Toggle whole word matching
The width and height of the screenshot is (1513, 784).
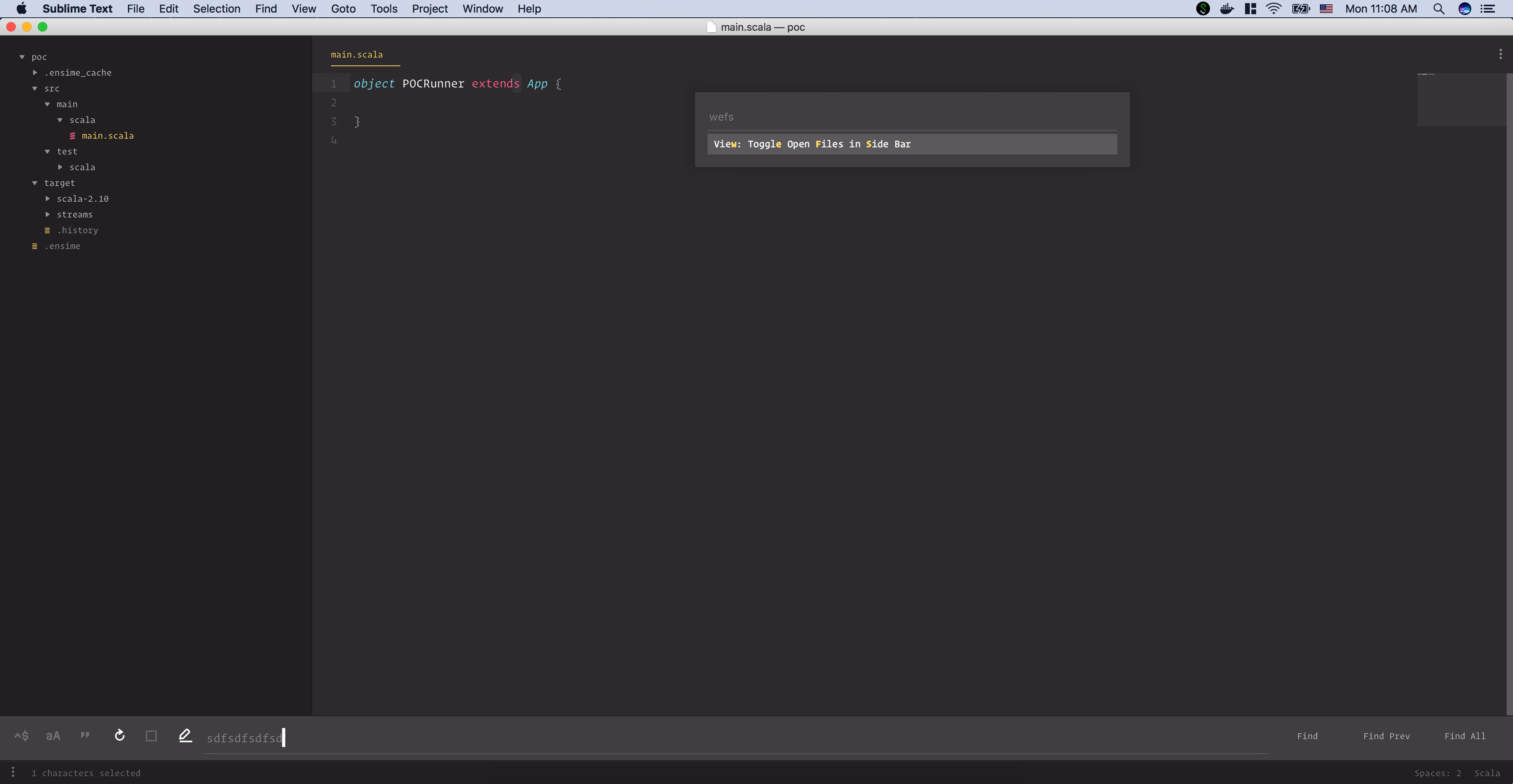pos(85,736)
